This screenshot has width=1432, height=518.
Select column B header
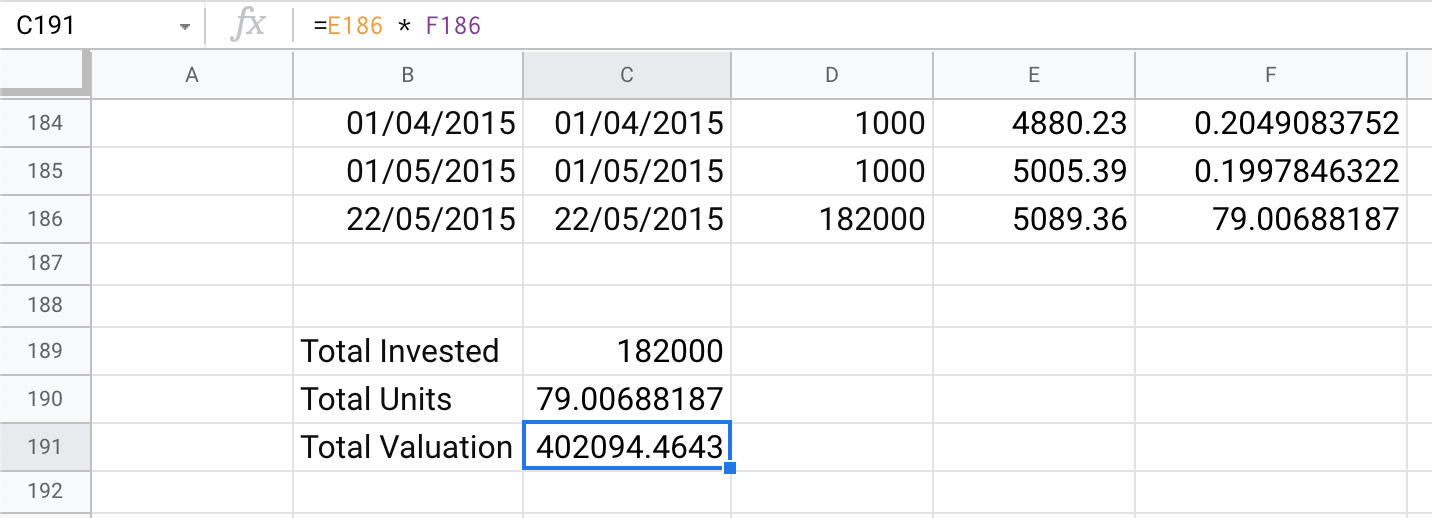tap(408, 75)
